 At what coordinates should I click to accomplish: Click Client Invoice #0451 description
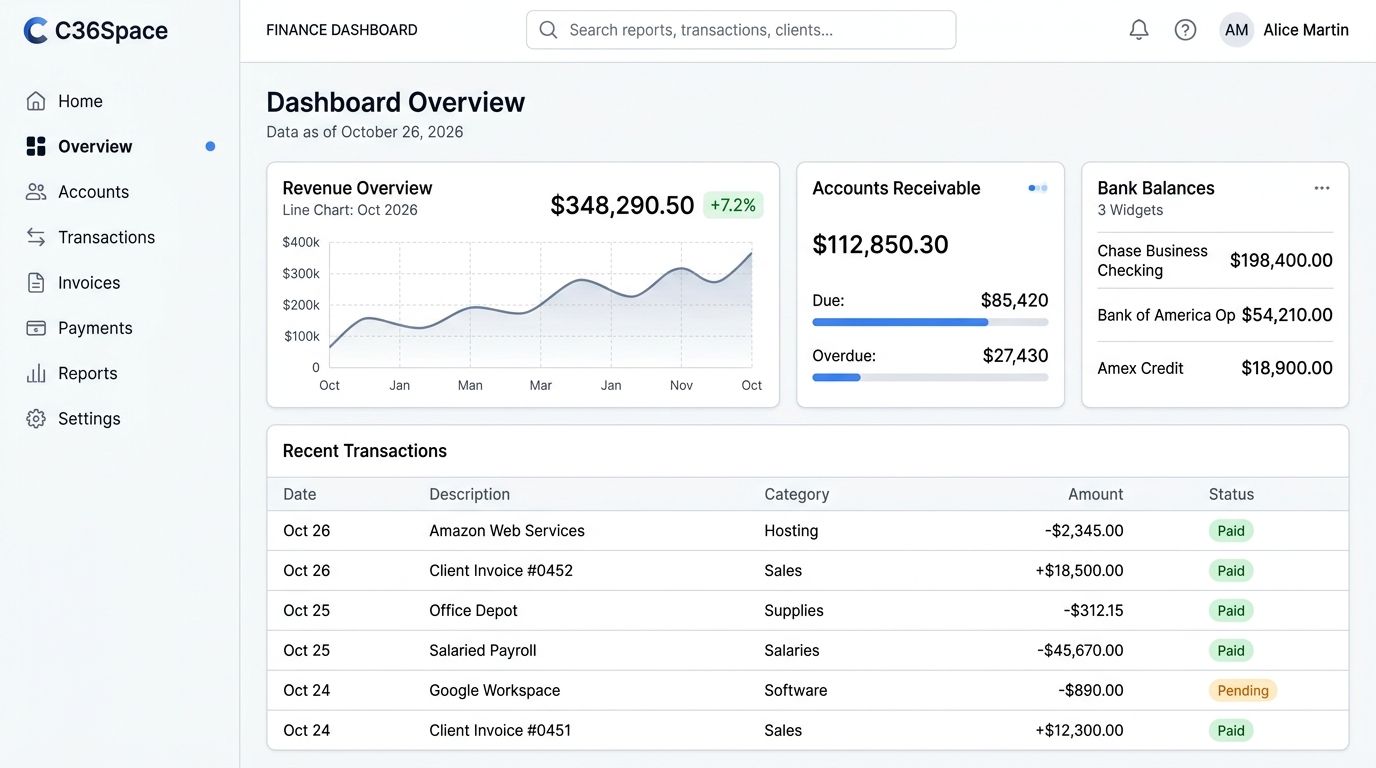point(500,730)
